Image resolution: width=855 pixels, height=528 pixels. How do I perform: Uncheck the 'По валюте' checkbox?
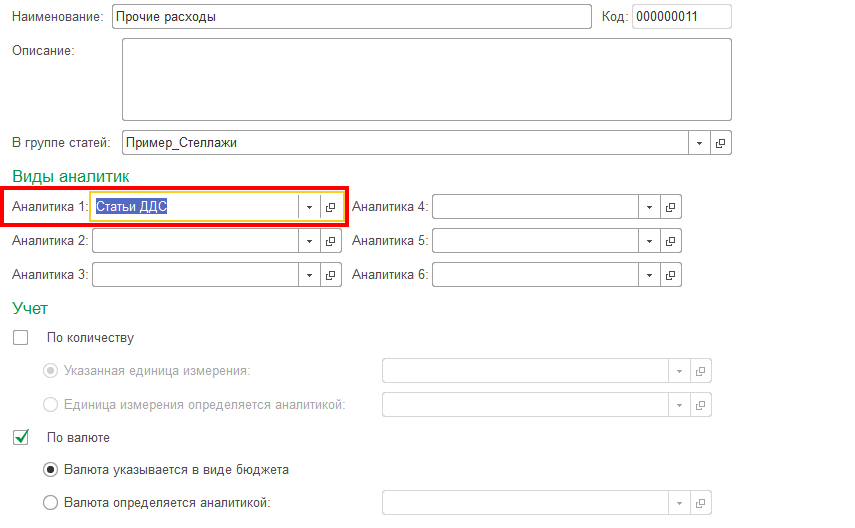(x=21, y=437)
